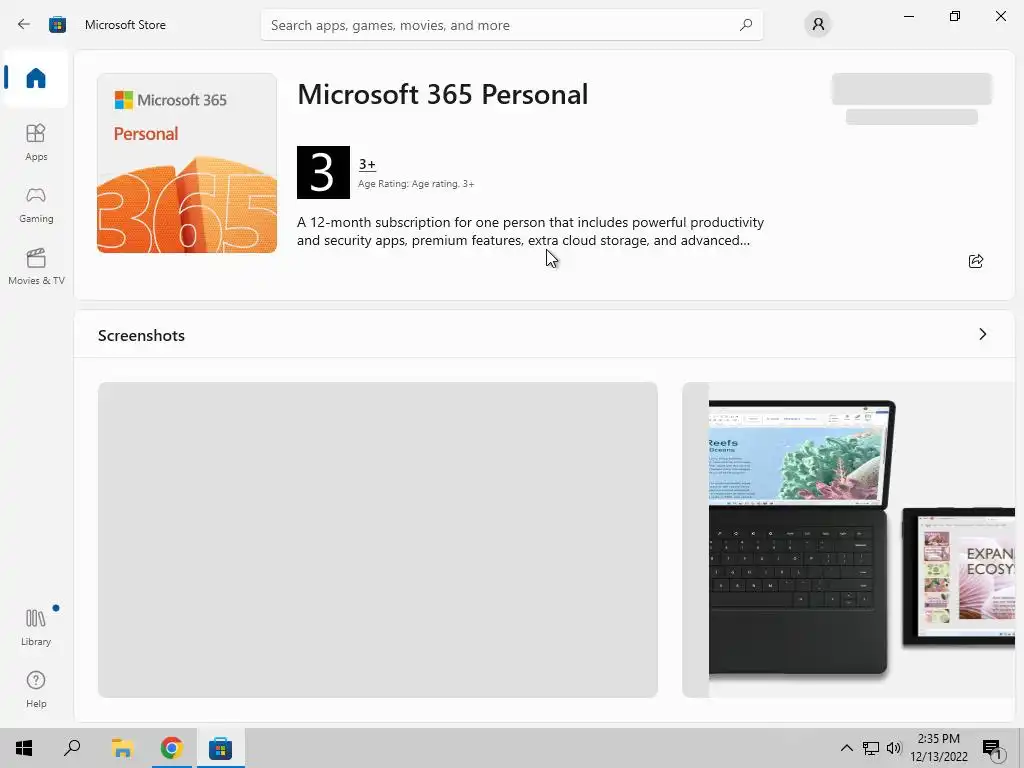Click the Screenshots heading
1024x768 pixels.
pos(141,336)
